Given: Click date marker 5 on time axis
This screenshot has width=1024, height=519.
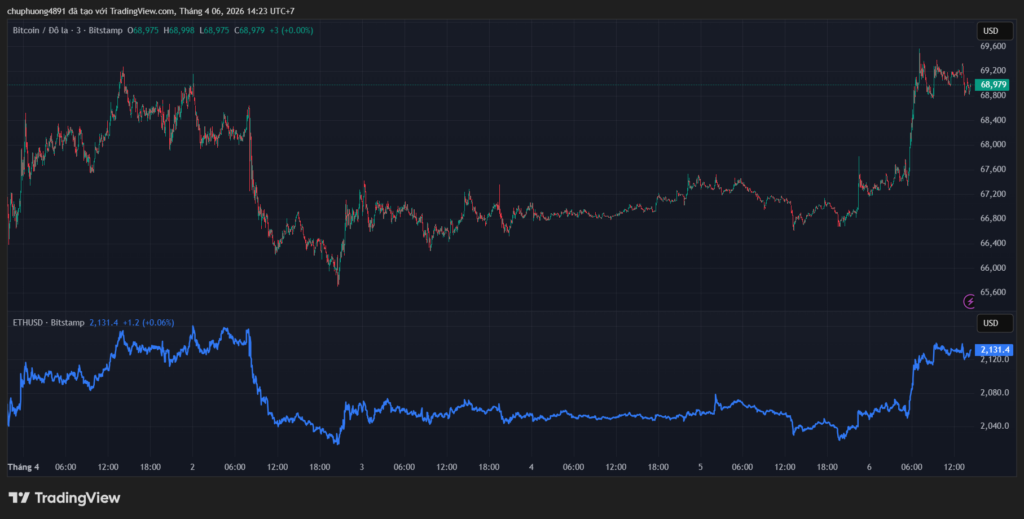Looking at the screenshot, I should point(700,467).
